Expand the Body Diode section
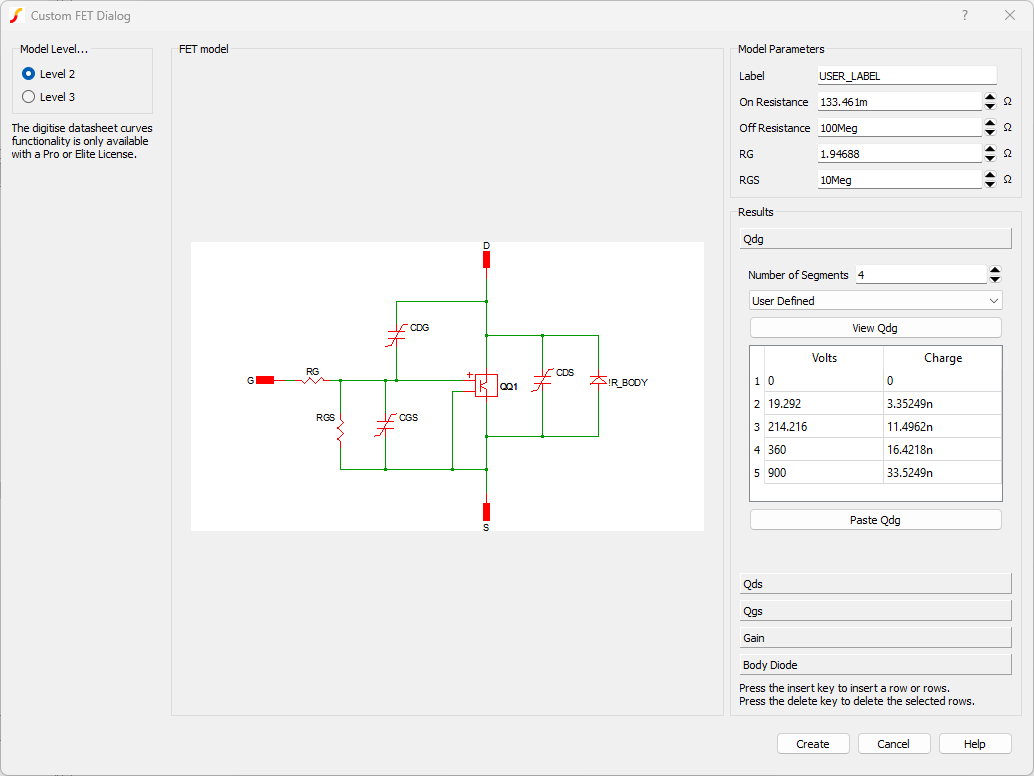Viewport: 1034px width, 776px height. [875, 665]
